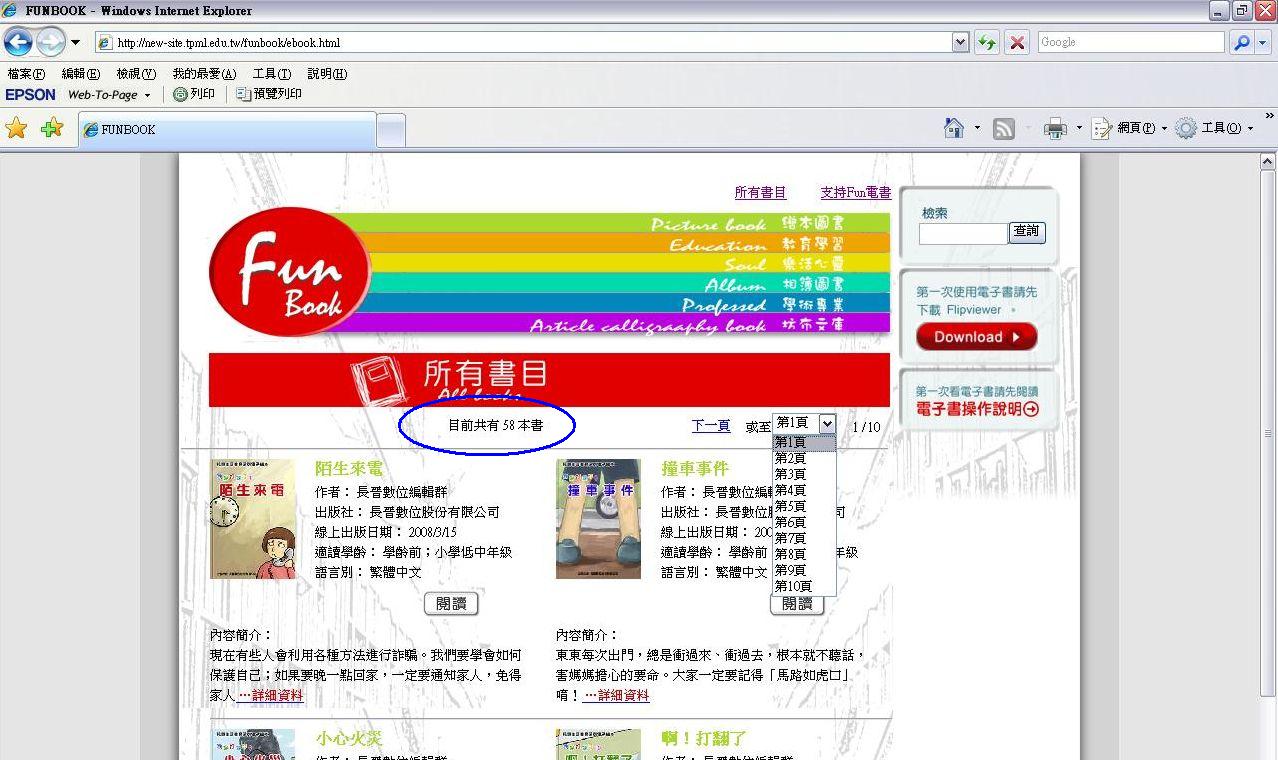The image size is (1278, 760).
Task: Open the Favorites Center star icon
Action: (x=16, y=128)
